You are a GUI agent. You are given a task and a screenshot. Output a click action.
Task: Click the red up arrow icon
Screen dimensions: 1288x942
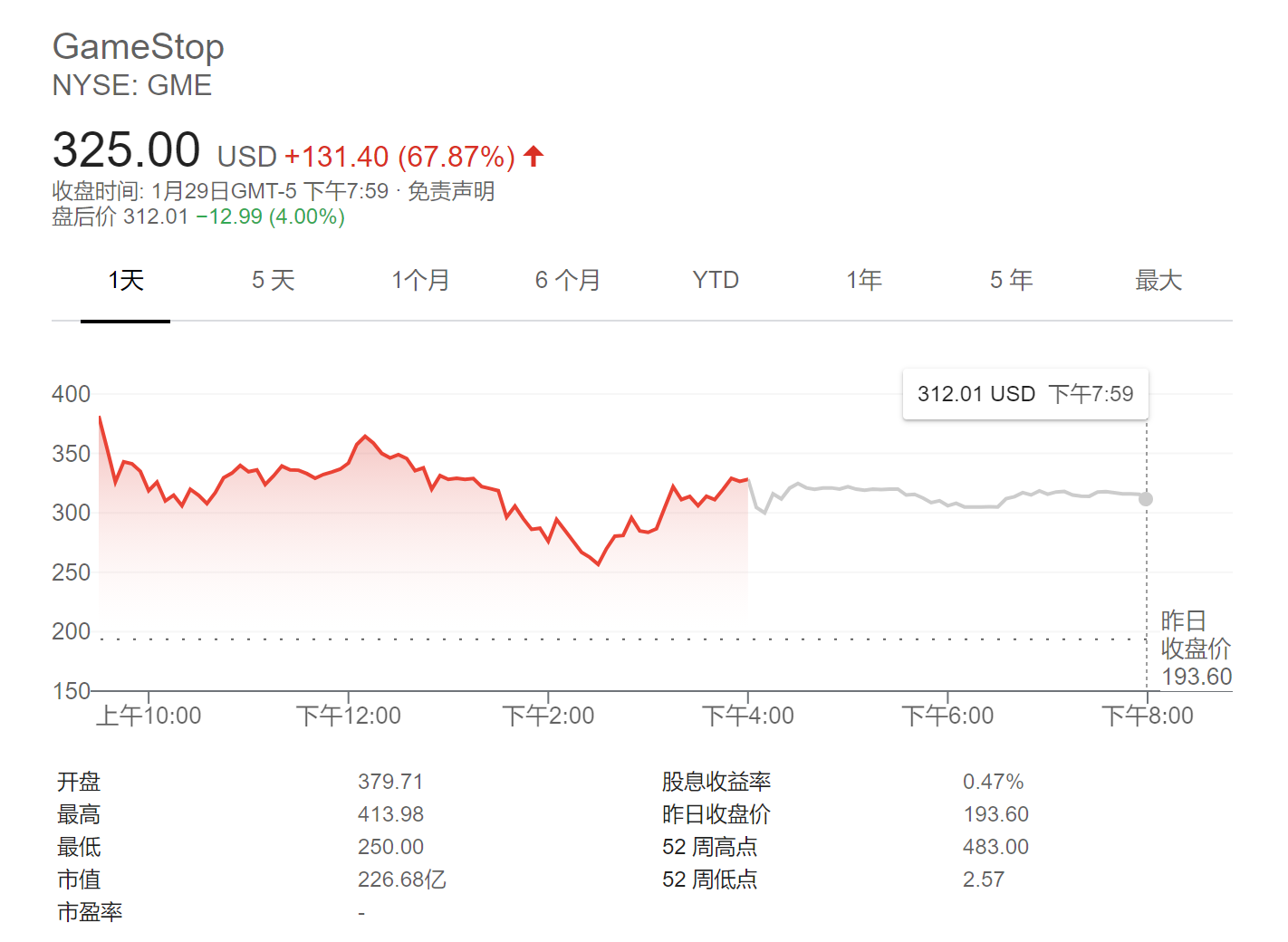click(x=533, y=156)
